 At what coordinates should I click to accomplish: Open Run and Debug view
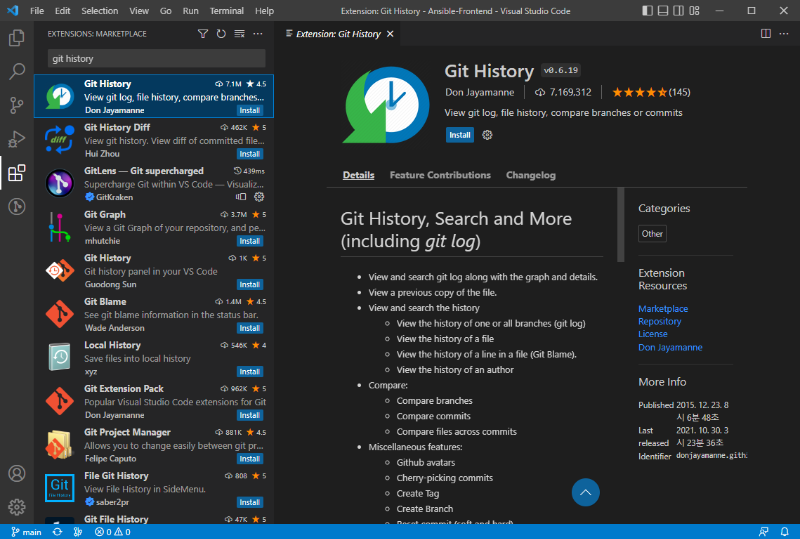(16, 139)
